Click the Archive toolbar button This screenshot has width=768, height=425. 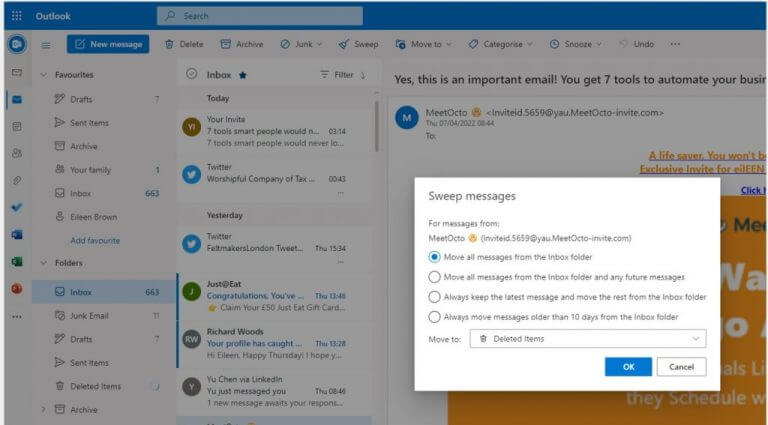point(241,44)
